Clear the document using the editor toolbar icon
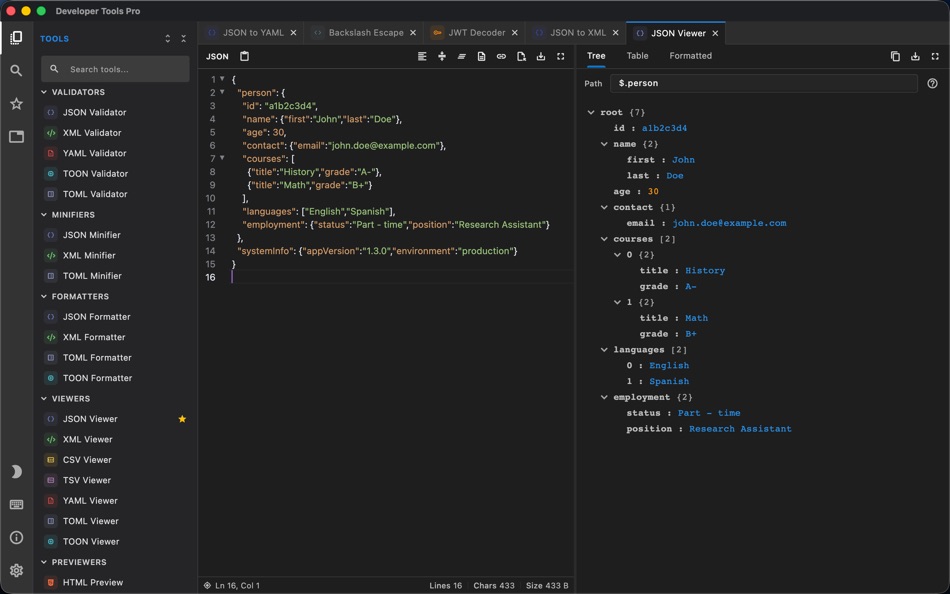The image size is (950, 594). 521,56
